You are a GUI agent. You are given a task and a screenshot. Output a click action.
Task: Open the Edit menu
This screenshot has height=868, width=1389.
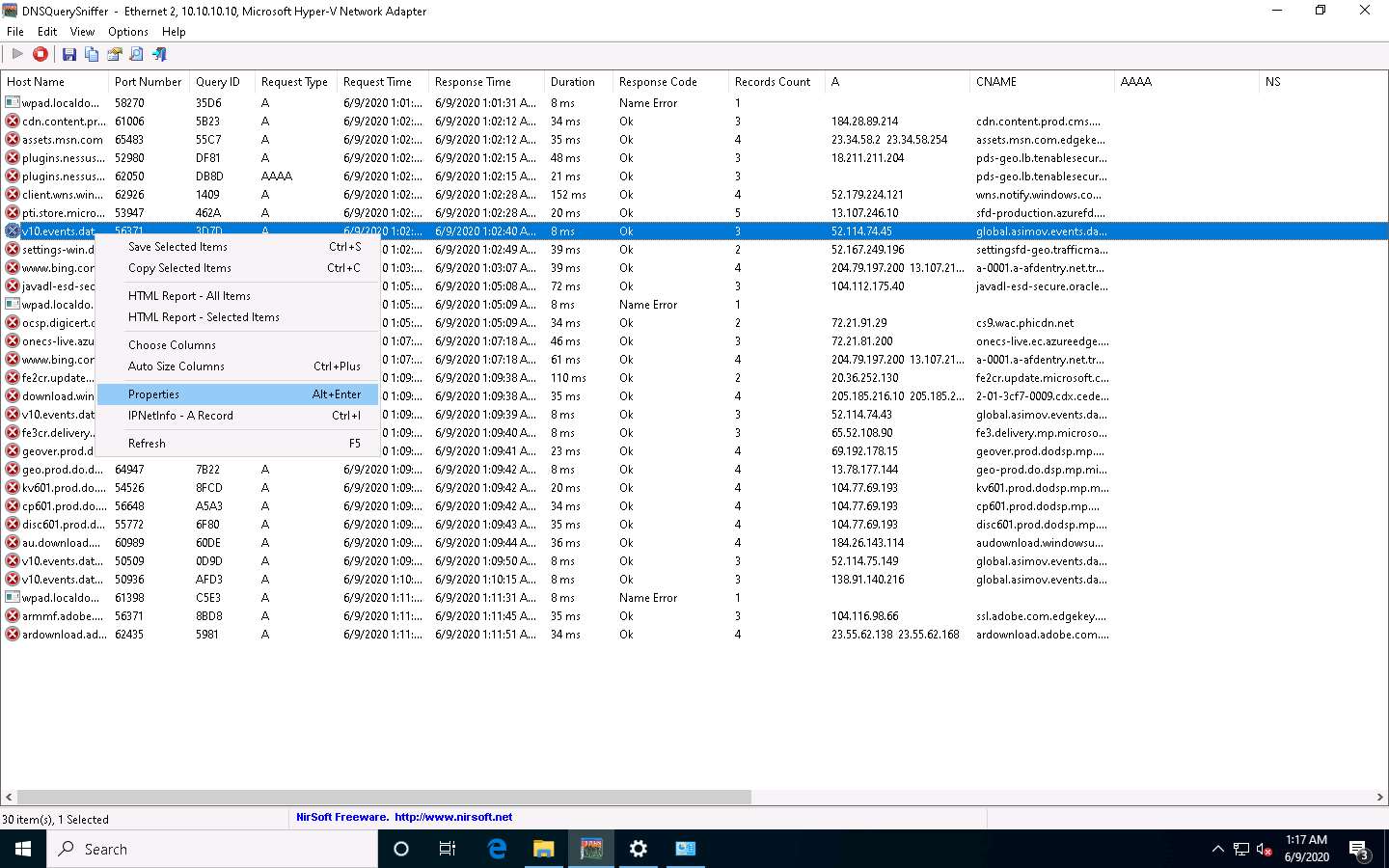47,31
